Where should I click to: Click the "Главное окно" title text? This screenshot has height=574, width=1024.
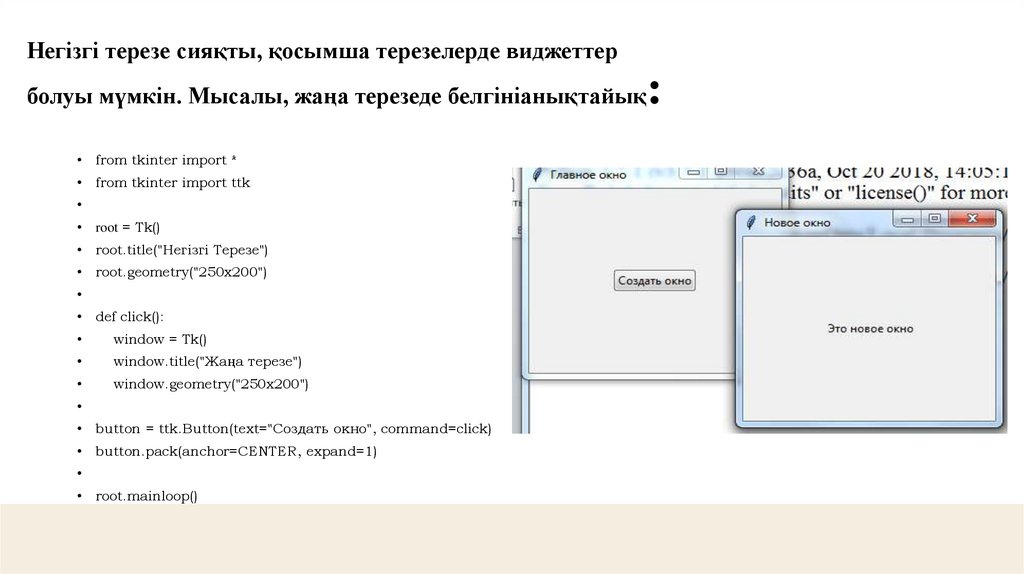tap(588, 175)
